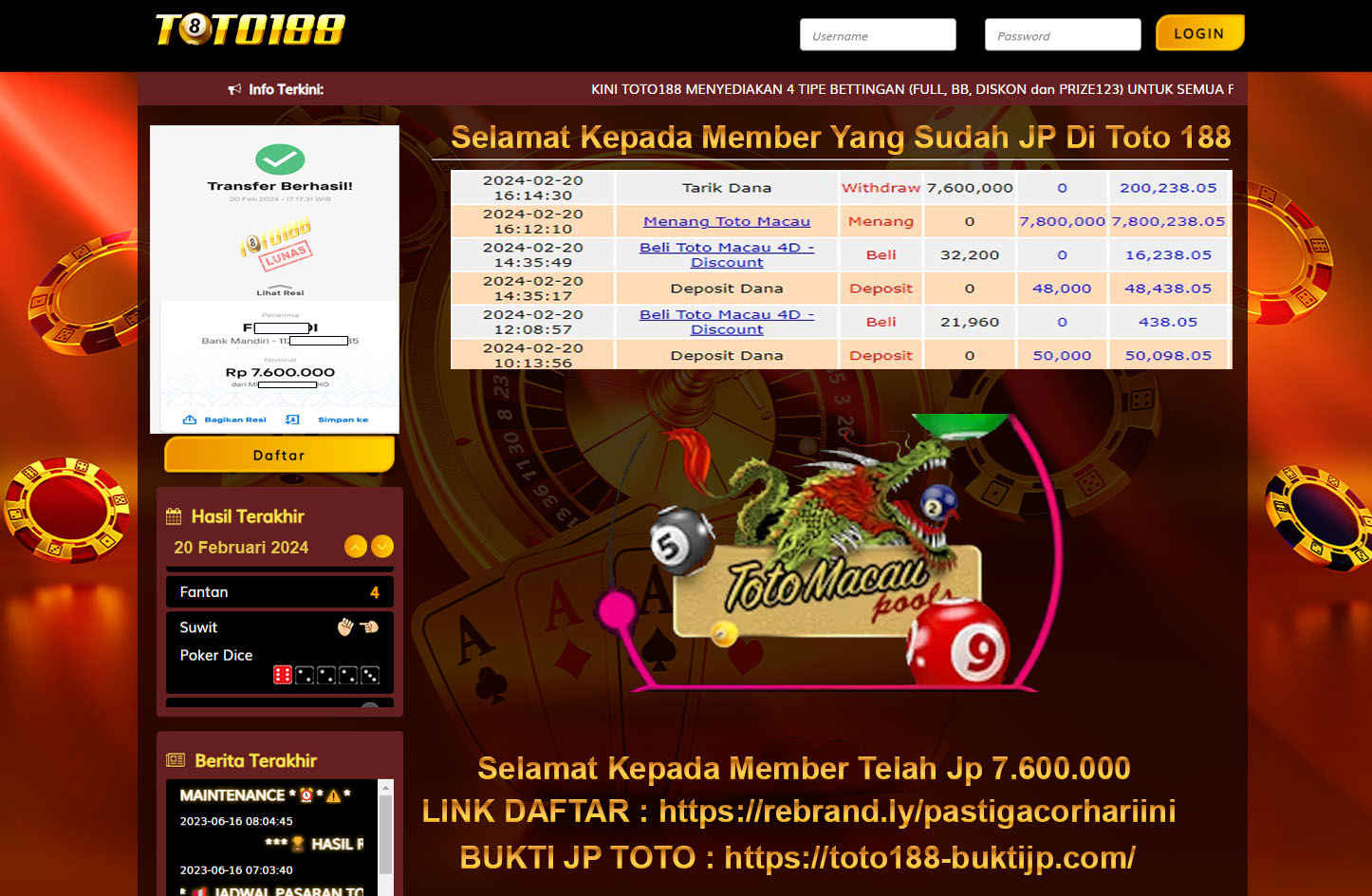The image size is (1372, 896).
Task: Click the 48,438.05 balance cell
Action: coord(1168,289)
